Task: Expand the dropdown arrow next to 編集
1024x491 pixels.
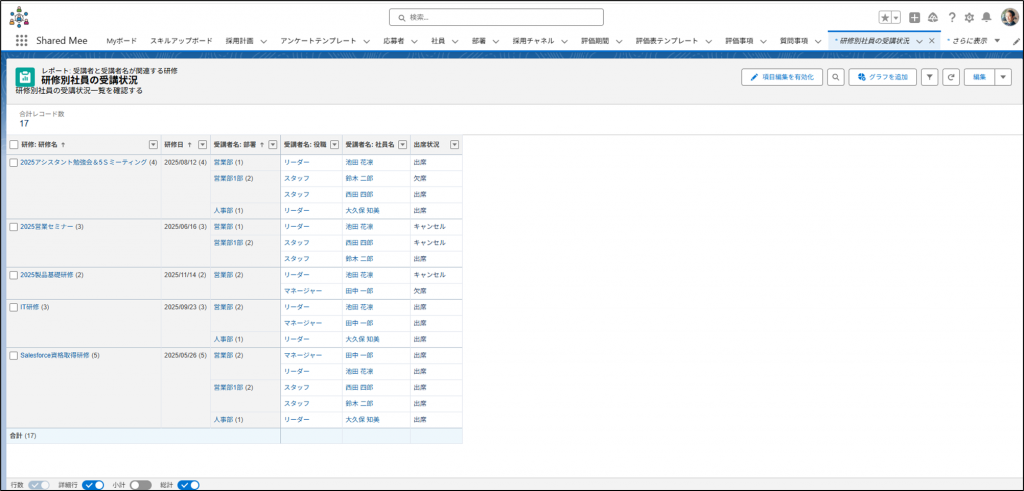Action: [x=1003, y=77]
